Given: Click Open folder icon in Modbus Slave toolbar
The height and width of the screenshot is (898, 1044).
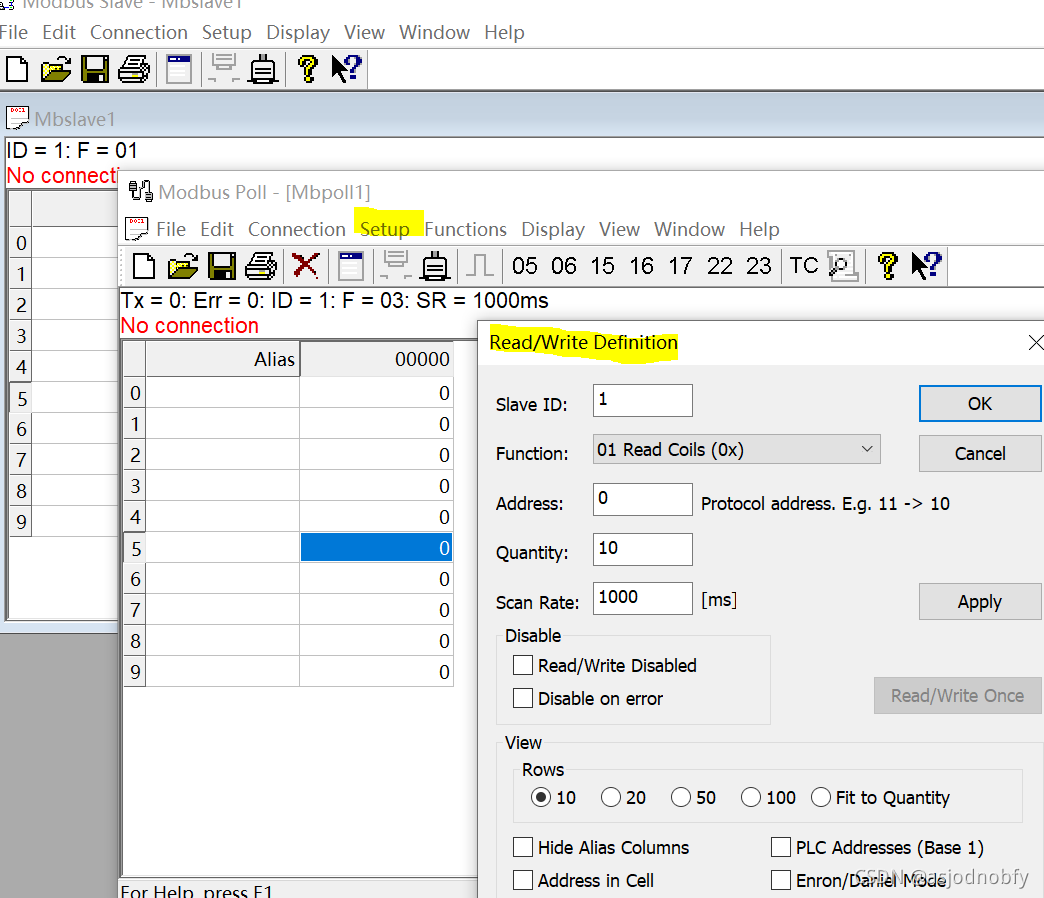Looking at the screenshot, I should click(x=56, y=69).
